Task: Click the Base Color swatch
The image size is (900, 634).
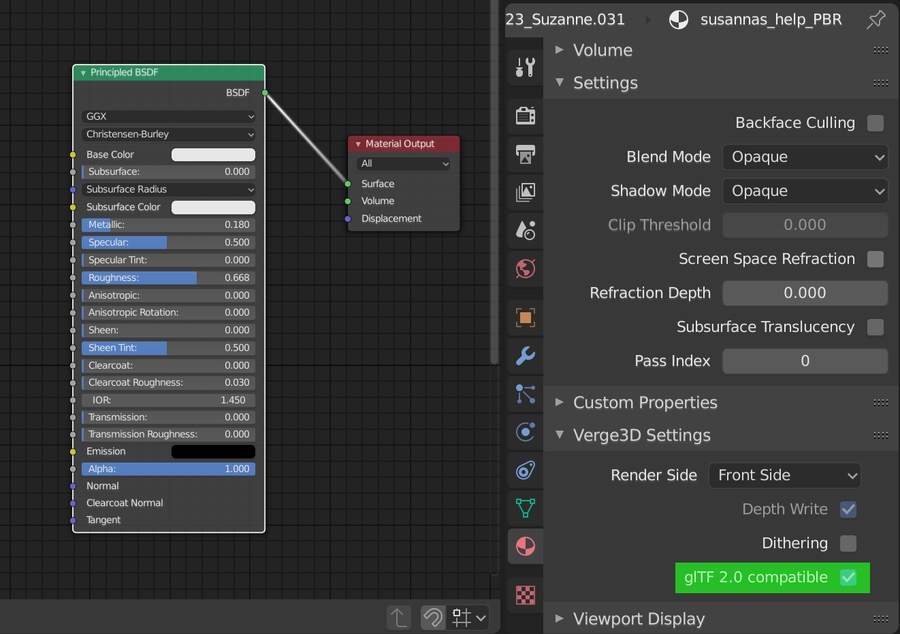Action: point(213,155)
